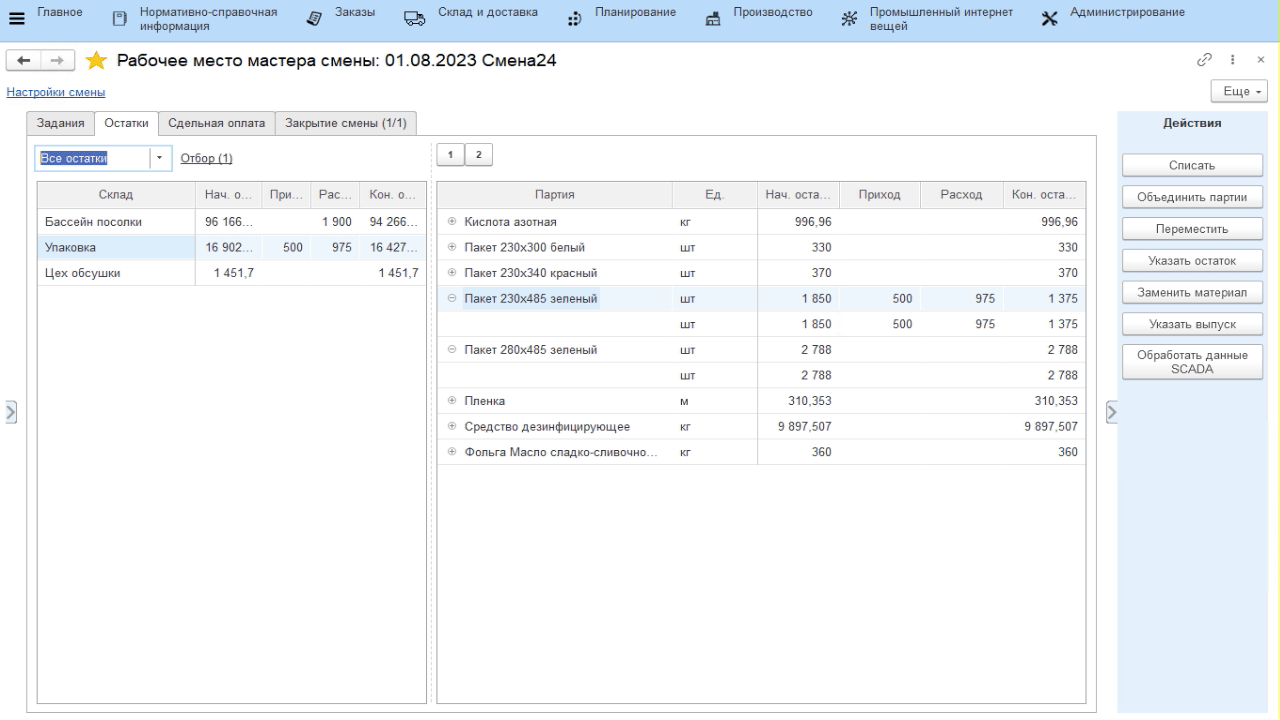Copy link using the chain icon
1280x720 pixels.
pos(1204,60)
